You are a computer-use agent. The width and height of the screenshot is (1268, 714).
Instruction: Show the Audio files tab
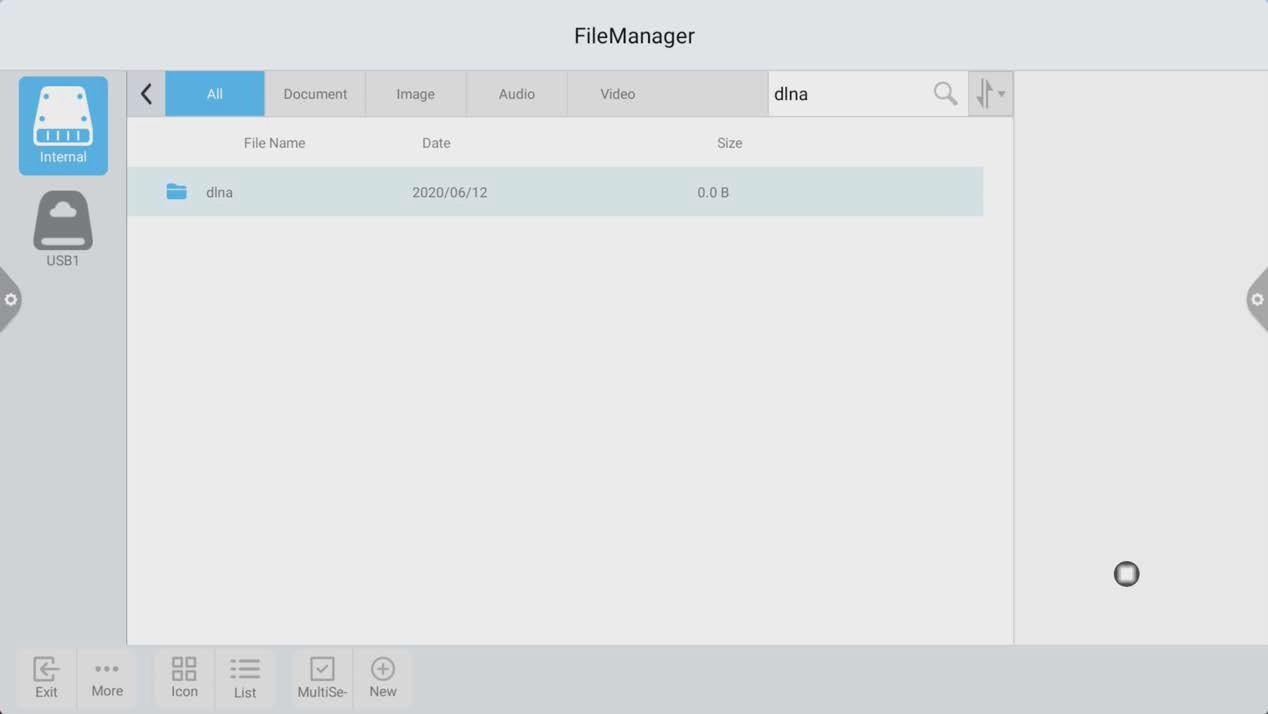(x=516, y=94)
